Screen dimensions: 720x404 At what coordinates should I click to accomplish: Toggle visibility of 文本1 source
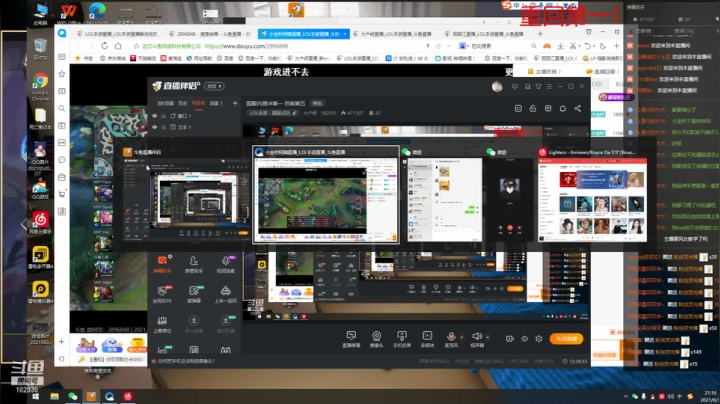pyautogui.click(x=155, y=127)
